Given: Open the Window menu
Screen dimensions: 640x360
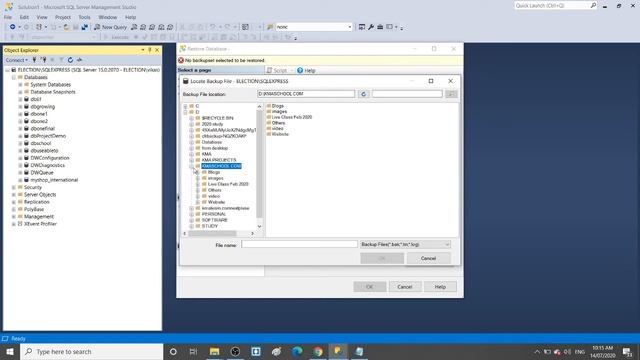Looking at the screenshot, I should pyautogui.click(x=108, y=17).
